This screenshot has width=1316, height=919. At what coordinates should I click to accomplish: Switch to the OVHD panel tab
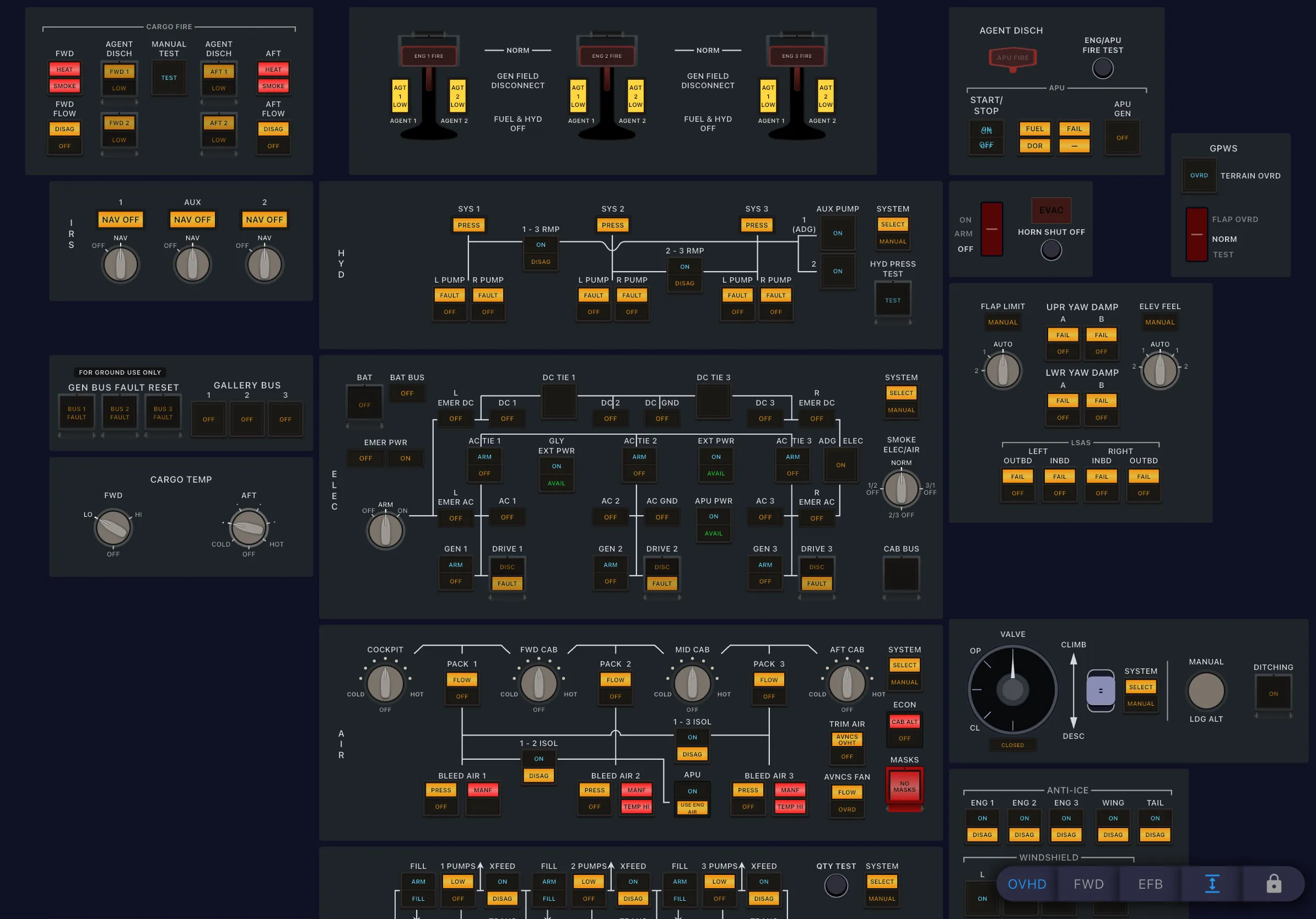1027,884
